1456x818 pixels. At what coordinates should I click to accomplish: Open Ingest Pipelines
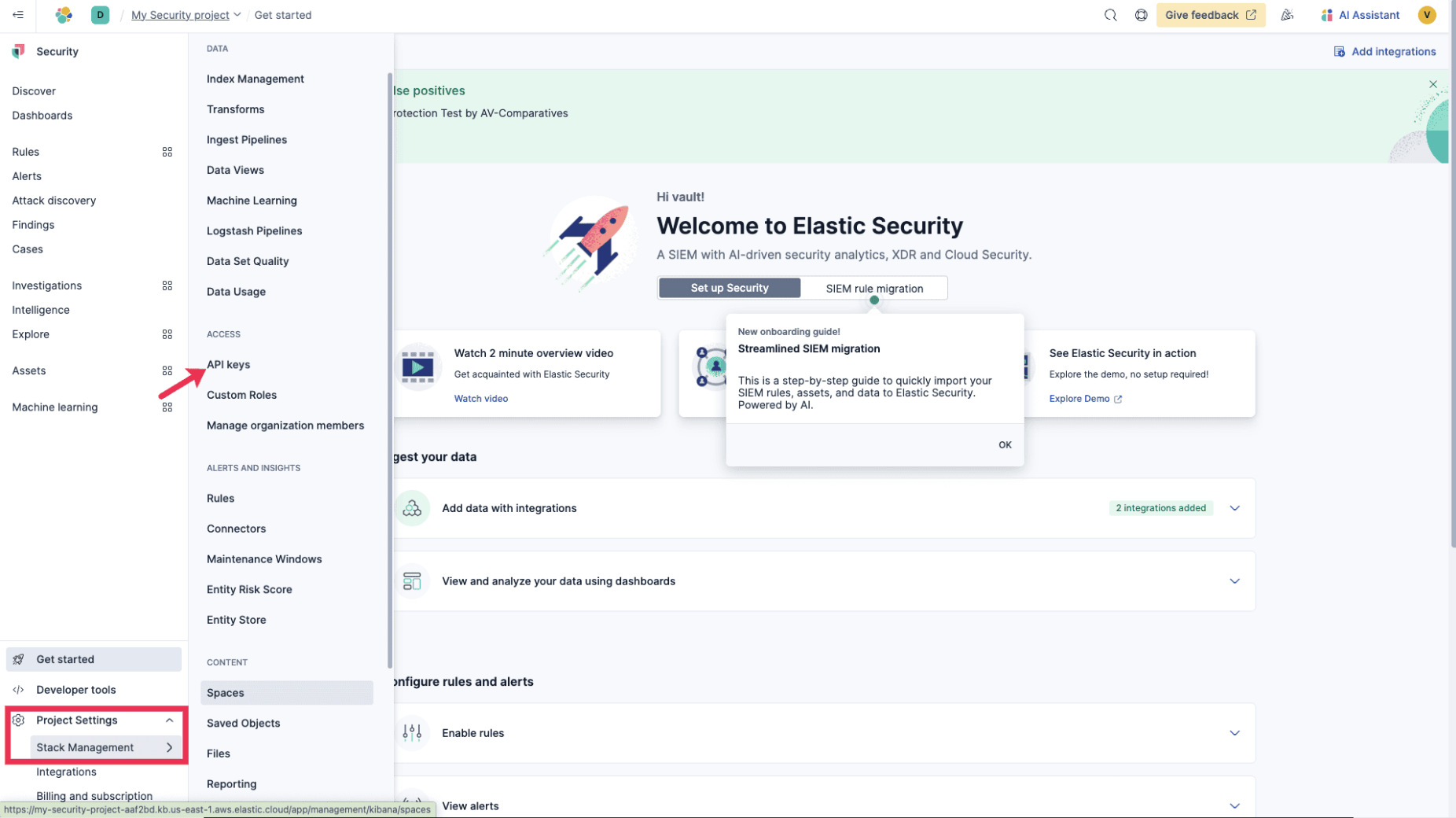pos(247,140)
